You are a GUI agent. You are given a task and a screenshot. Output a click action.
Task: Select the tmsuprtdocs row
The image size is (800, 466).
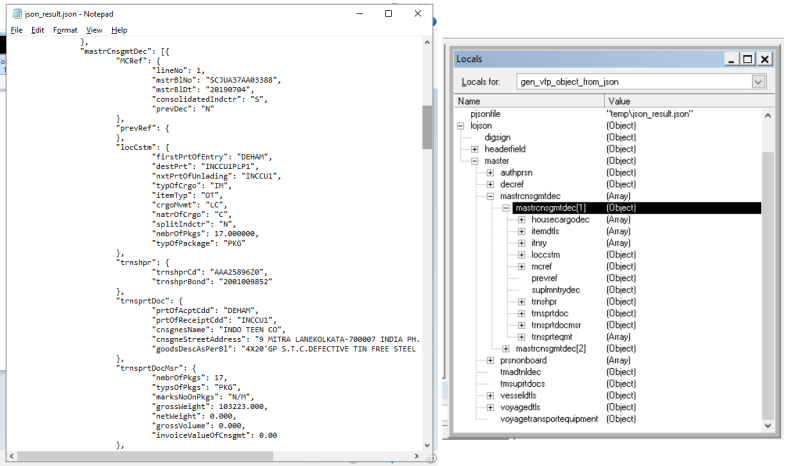pyautogui.click(x=608, y=384)
